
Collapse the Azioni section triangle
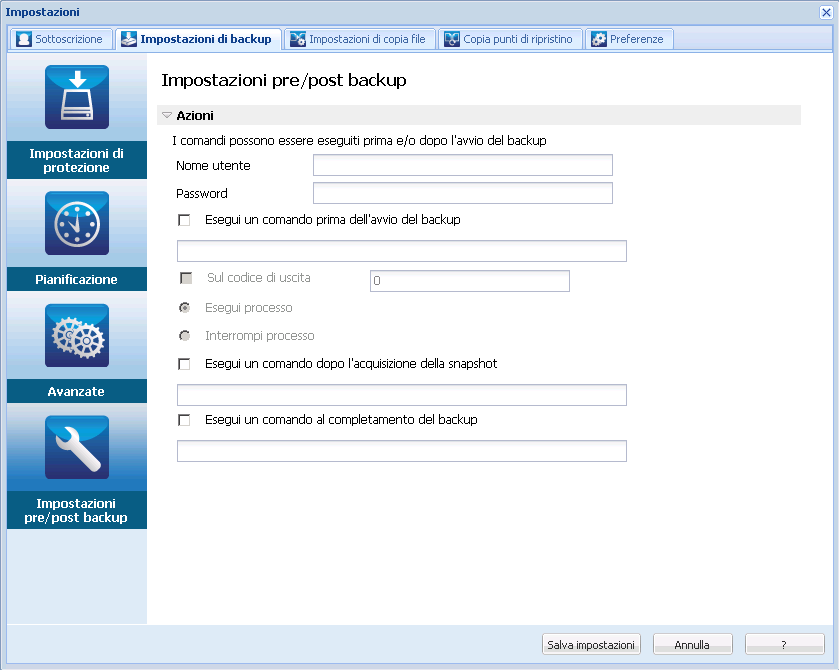click(167, 115)
